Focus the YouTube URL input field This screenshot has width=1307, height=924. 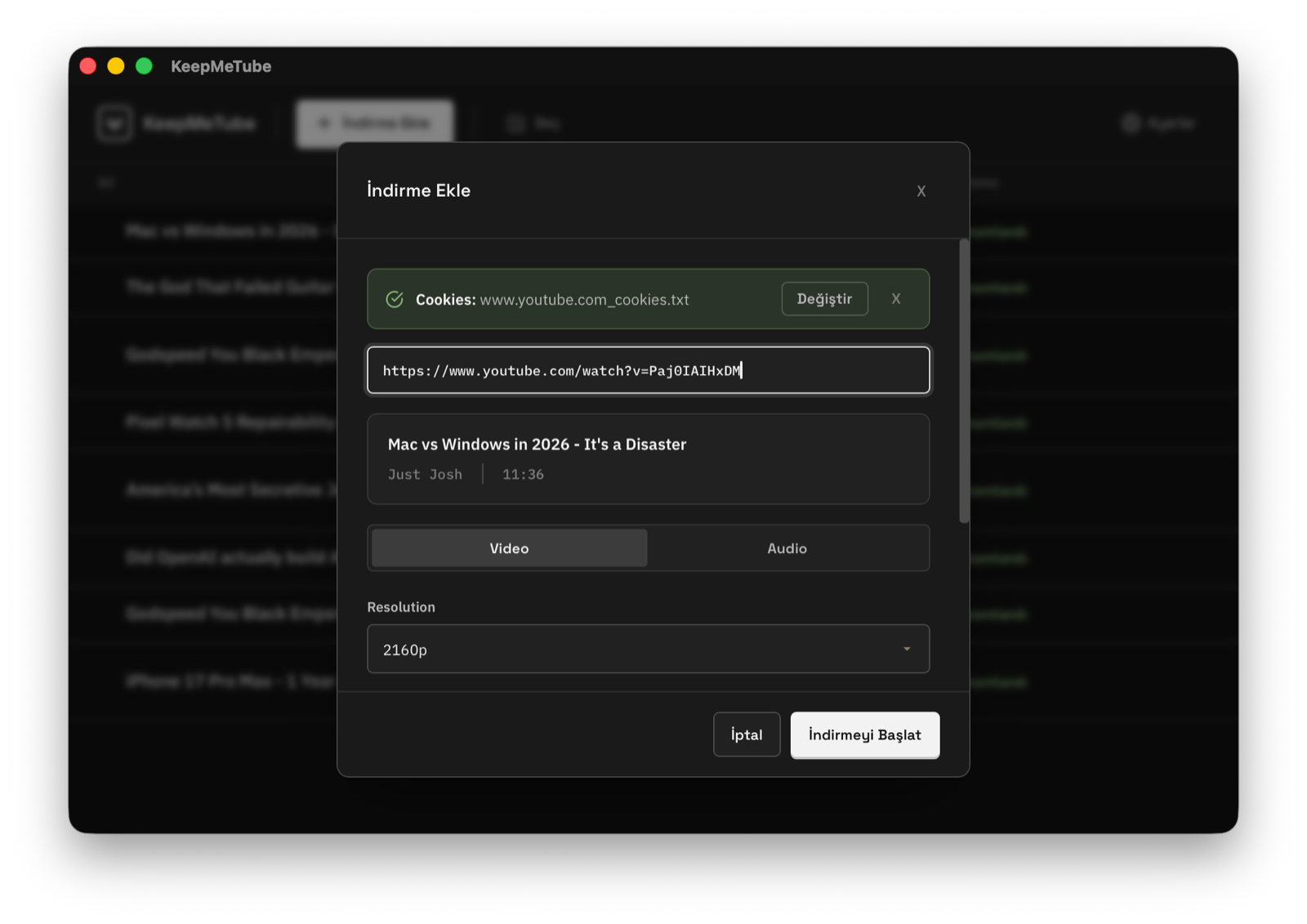[x=648, y=370]
